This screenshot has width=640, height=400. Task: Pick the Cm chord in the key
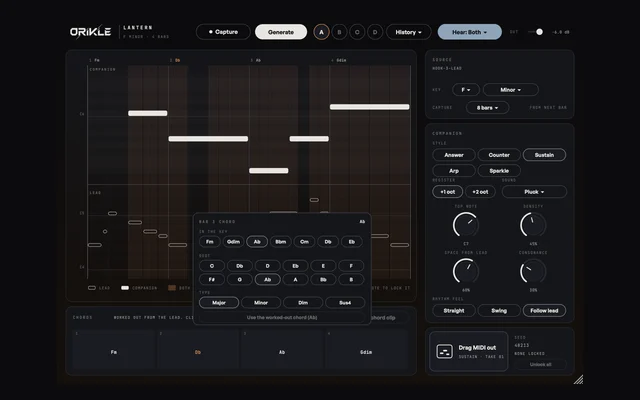(304, 242)
